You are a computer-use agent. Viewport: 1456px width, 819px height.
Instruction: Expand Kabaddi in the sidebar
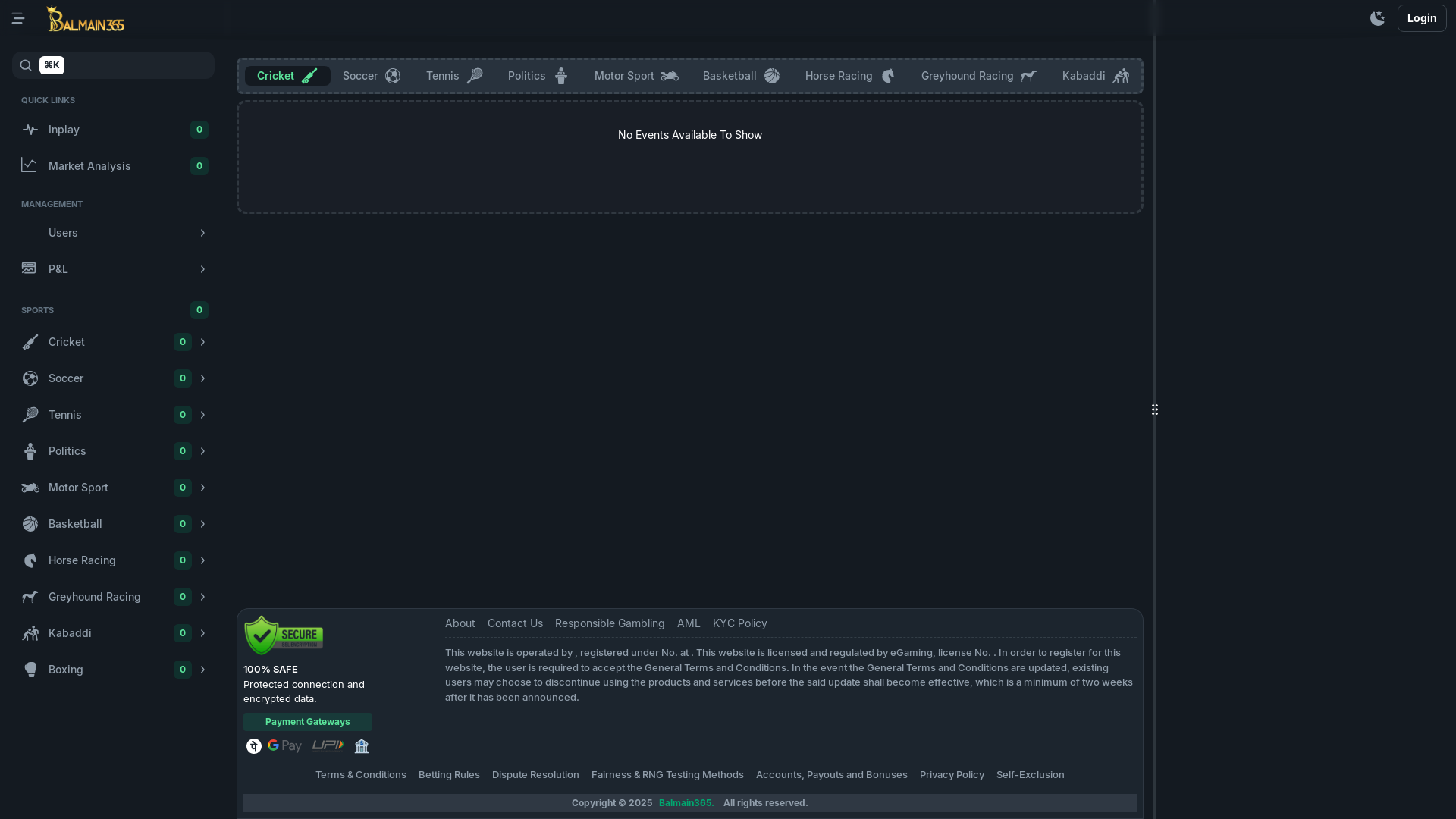(202, 633)
